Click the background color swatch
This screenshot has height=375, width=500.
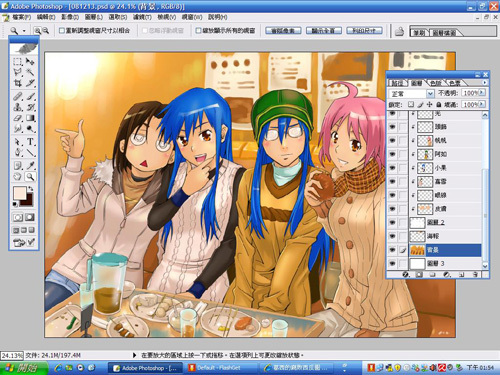point(28,200)
